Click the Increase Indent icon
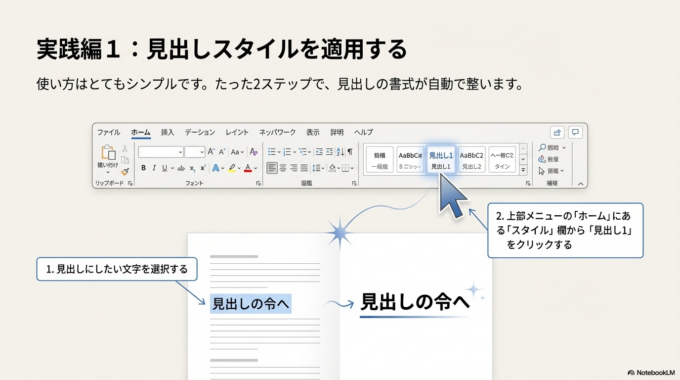680x380 pixels. coord(329,151)
